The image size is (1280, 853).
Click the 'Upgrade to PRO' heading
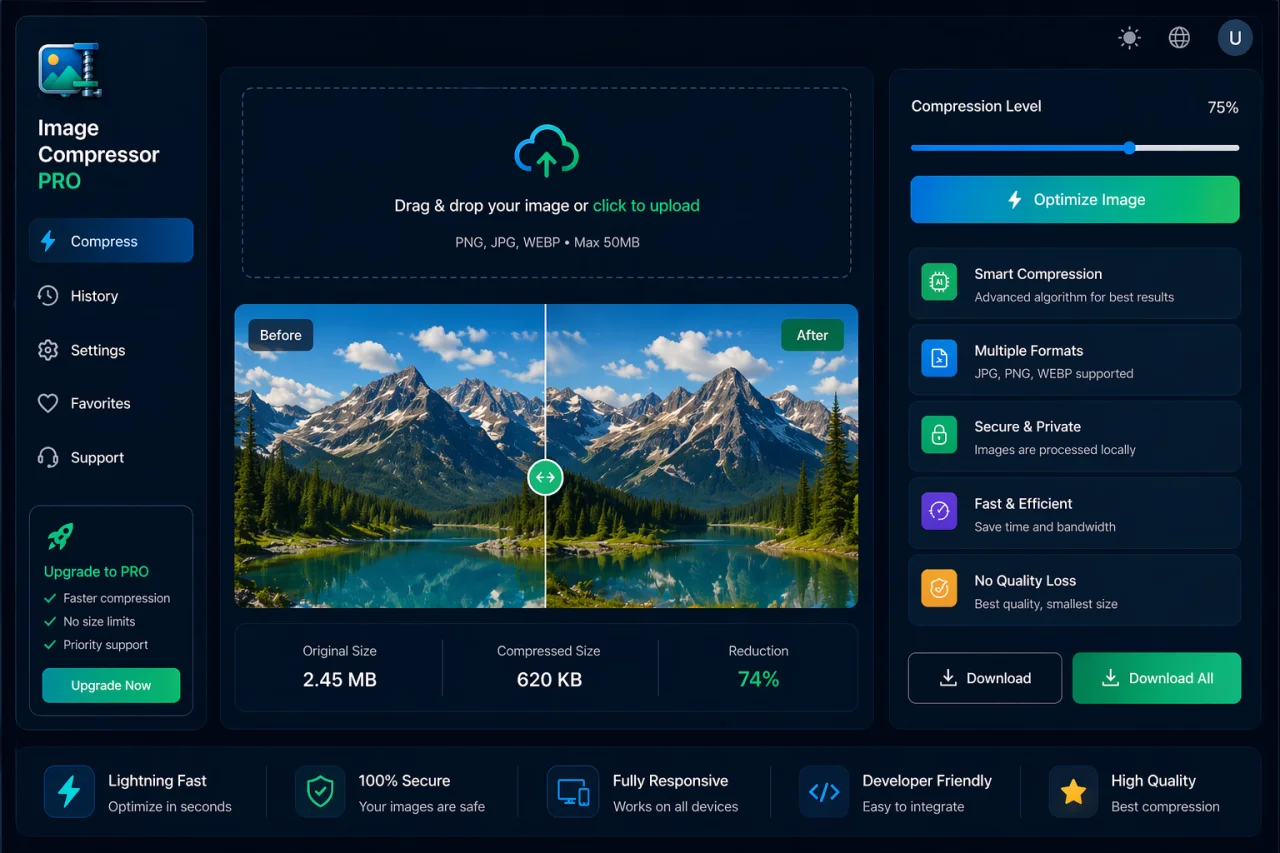(96, 572)
